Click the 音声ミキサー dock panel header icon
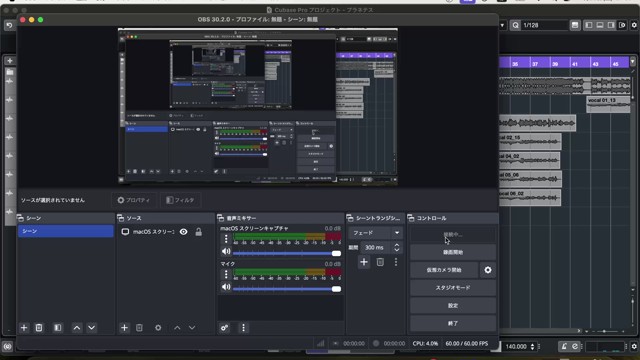 220,218
